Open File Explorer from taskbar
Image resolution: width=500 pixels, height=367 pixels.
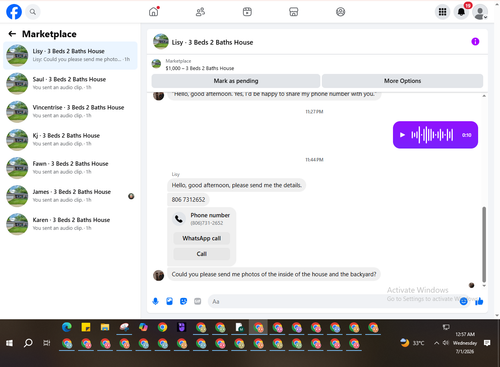tap(105, 327)
